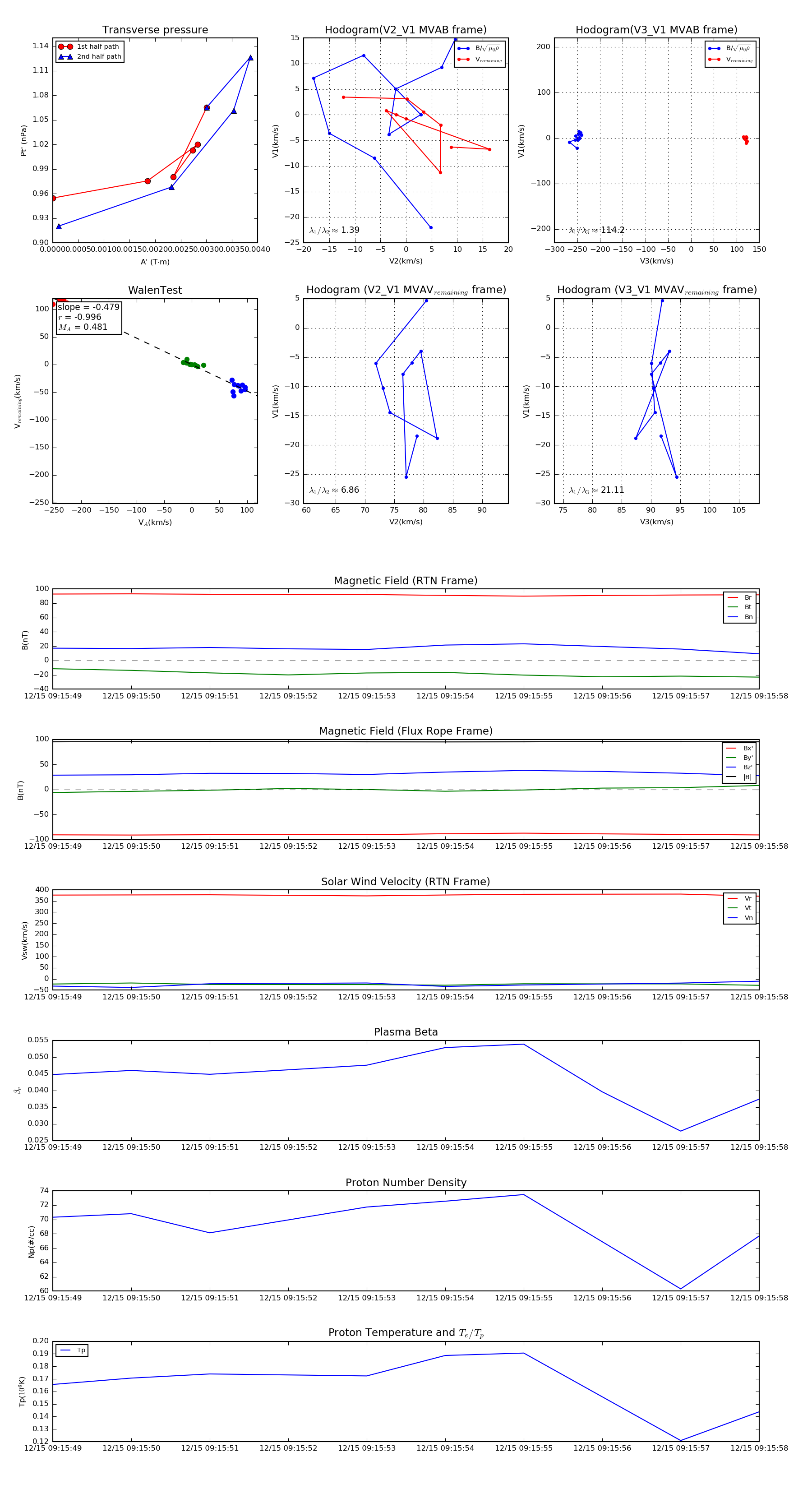Click the 'Vr' legend entry
This screenshot has height=1489, width=812.
pos(740,898)
